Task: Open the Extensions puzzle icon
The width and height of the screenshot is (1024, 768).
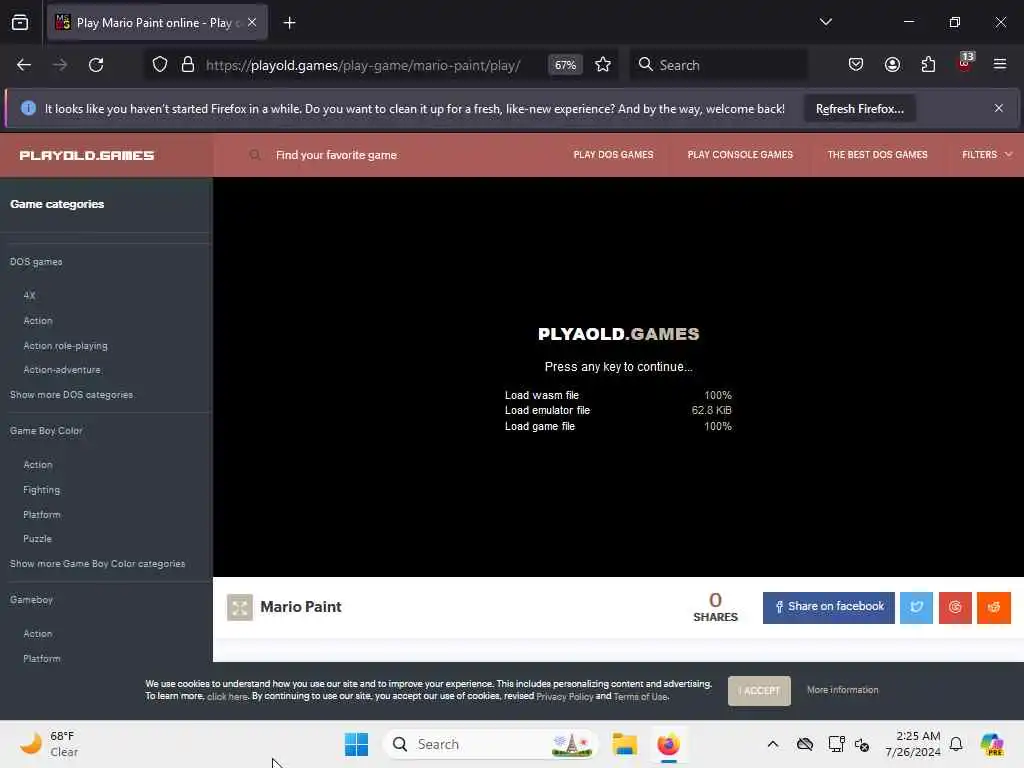Action: (928, 65)
